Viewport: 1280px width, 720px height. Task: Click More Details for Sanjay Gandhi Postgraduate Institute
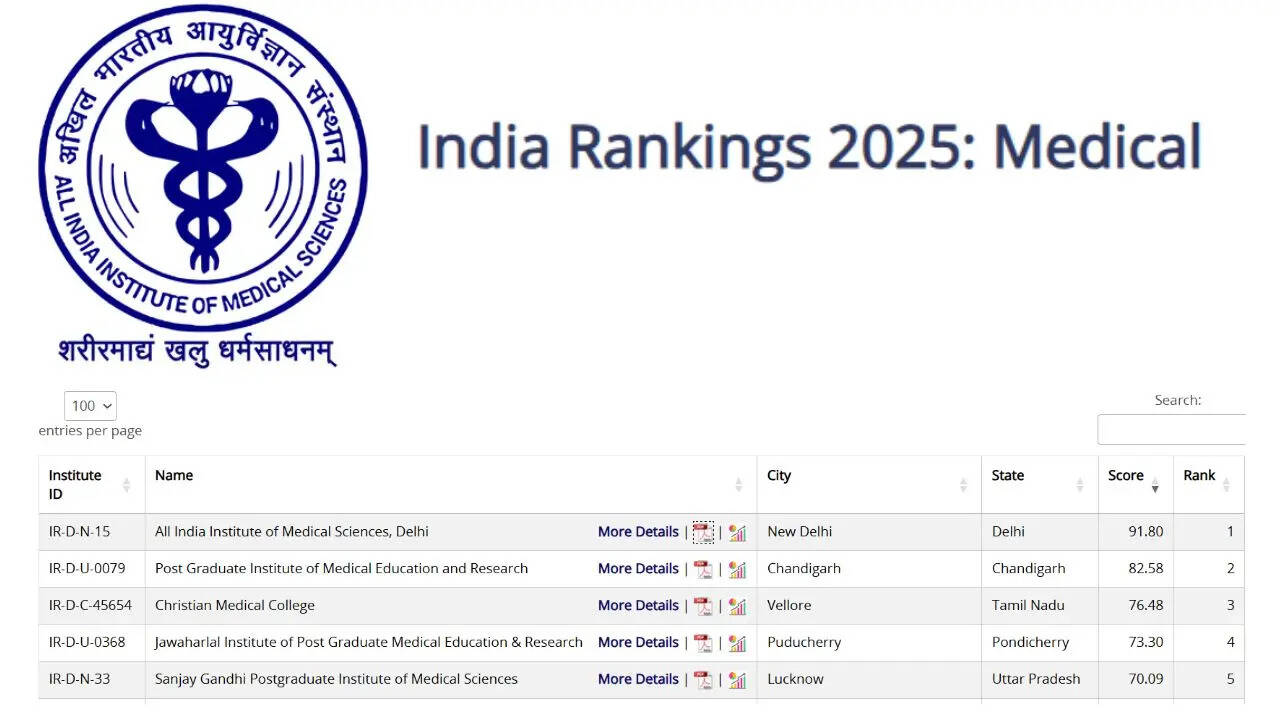[638, 680]
